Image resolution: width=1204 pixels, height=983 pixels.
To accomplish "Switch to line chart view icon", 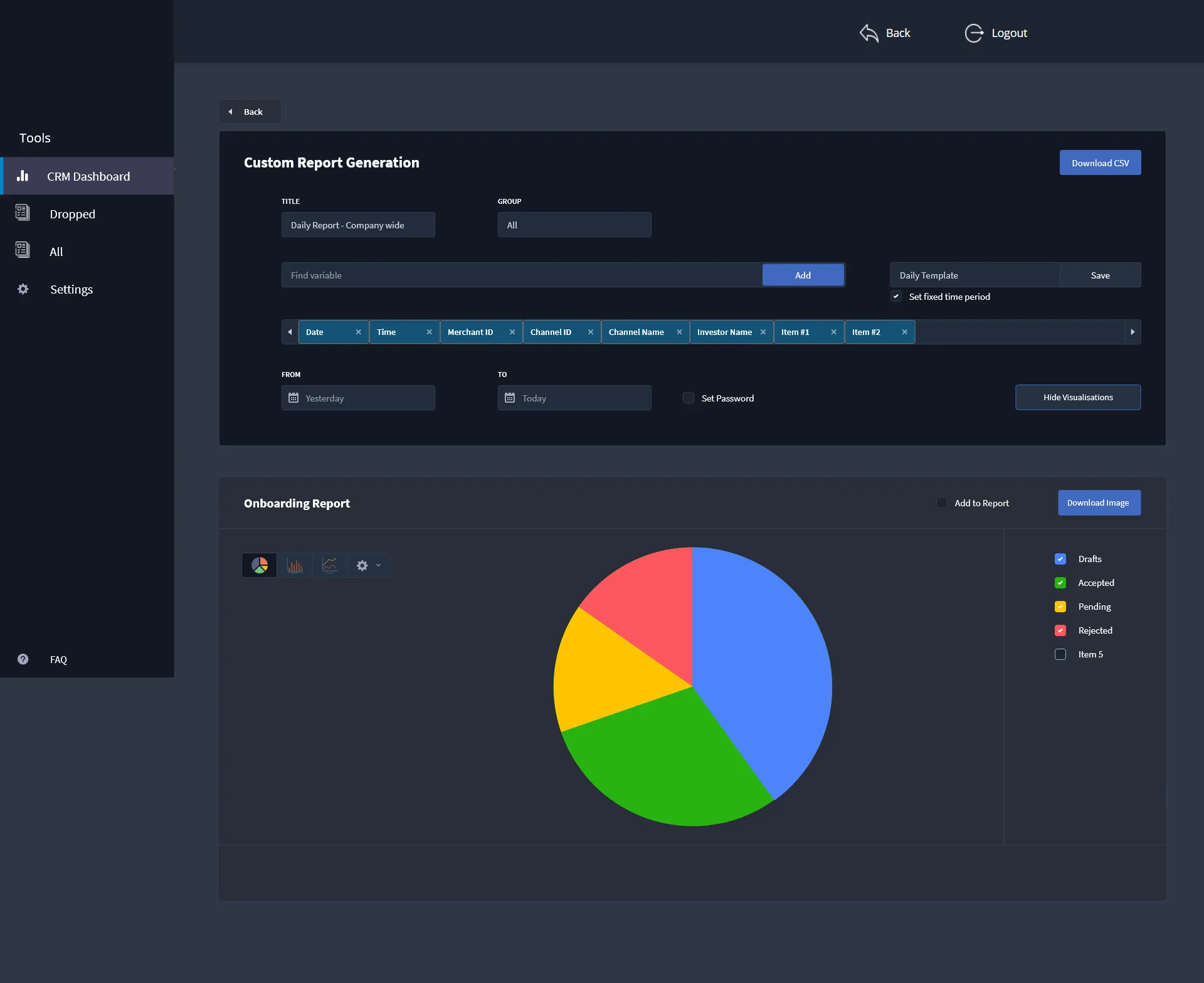I will click(330, 565).
